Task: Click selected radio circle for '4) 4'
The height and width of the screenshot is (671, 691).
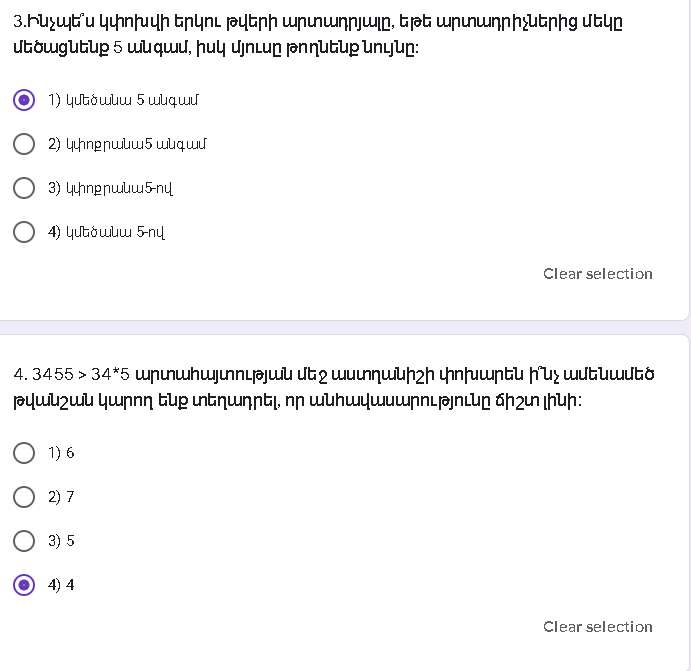Action: [24, 585]
